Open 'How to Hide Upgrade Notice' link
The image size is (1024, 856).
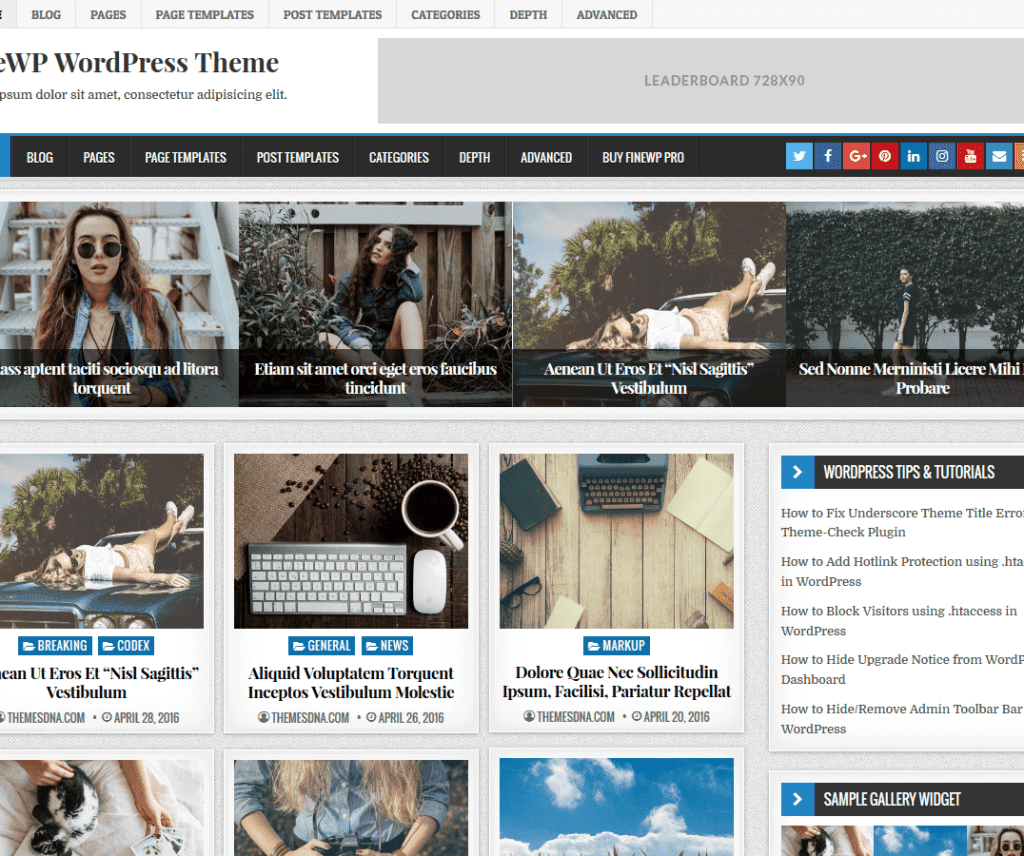903,669
